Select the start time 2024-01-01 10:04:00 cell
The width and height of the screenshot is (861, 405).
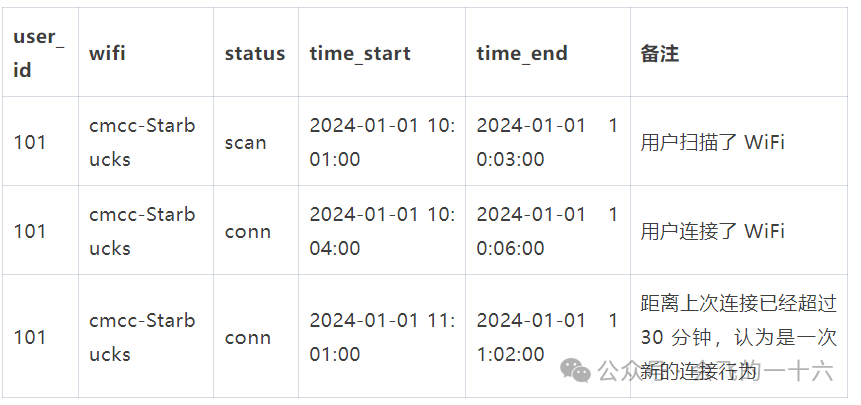click(x=381, y=231)
